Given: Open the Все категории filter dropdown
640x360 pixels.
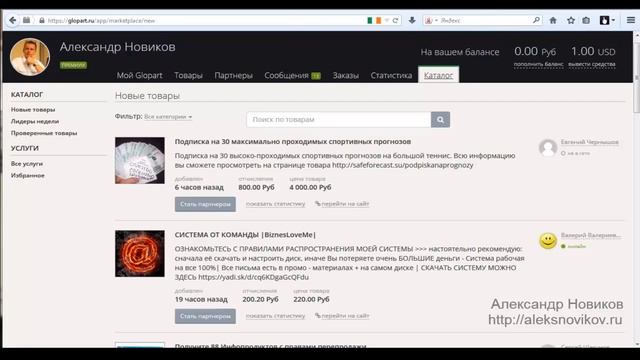Looking at the screenshot, I should point(168,117).
